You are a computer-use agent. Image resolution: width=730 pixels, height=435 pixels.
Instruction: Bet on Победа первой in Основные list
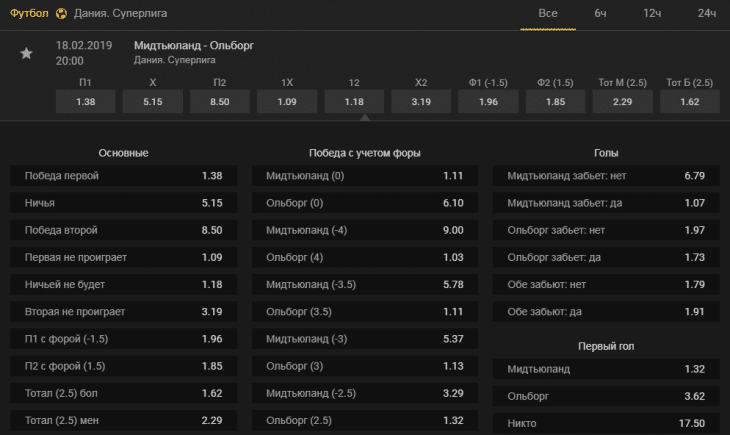(124, 176)
